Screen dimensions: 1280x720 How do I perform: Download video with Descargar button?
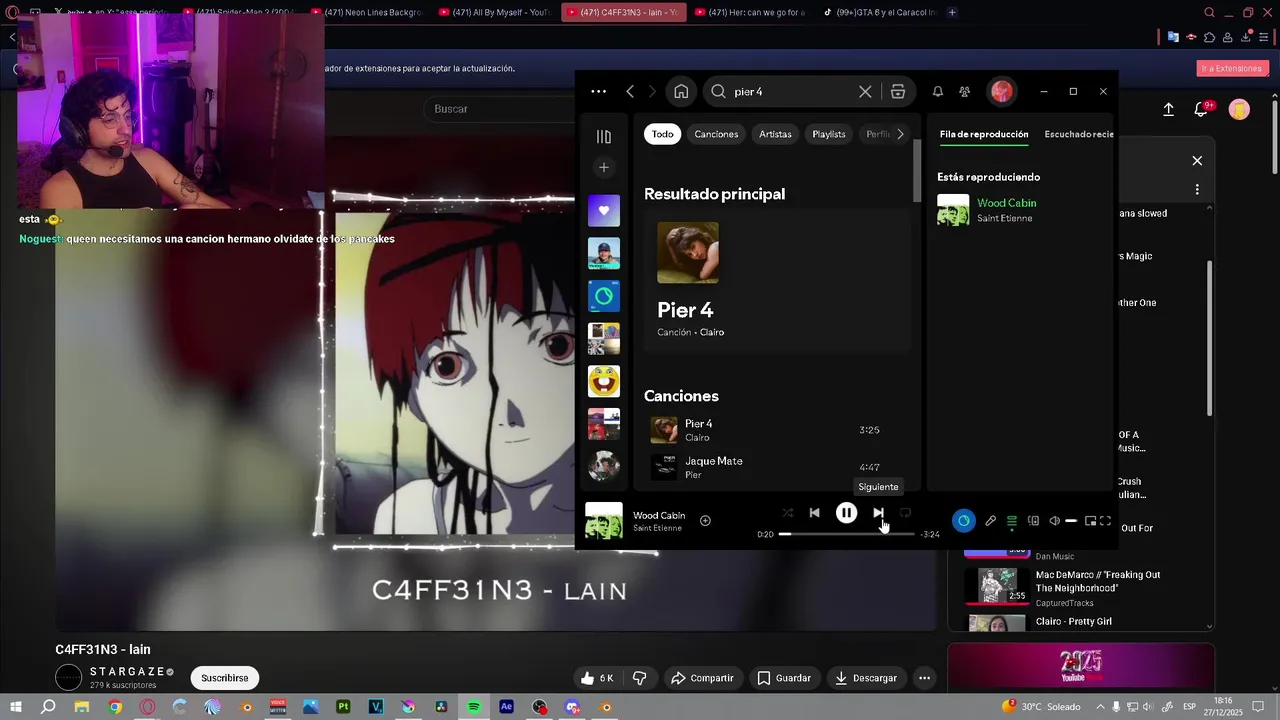point(866,678)
